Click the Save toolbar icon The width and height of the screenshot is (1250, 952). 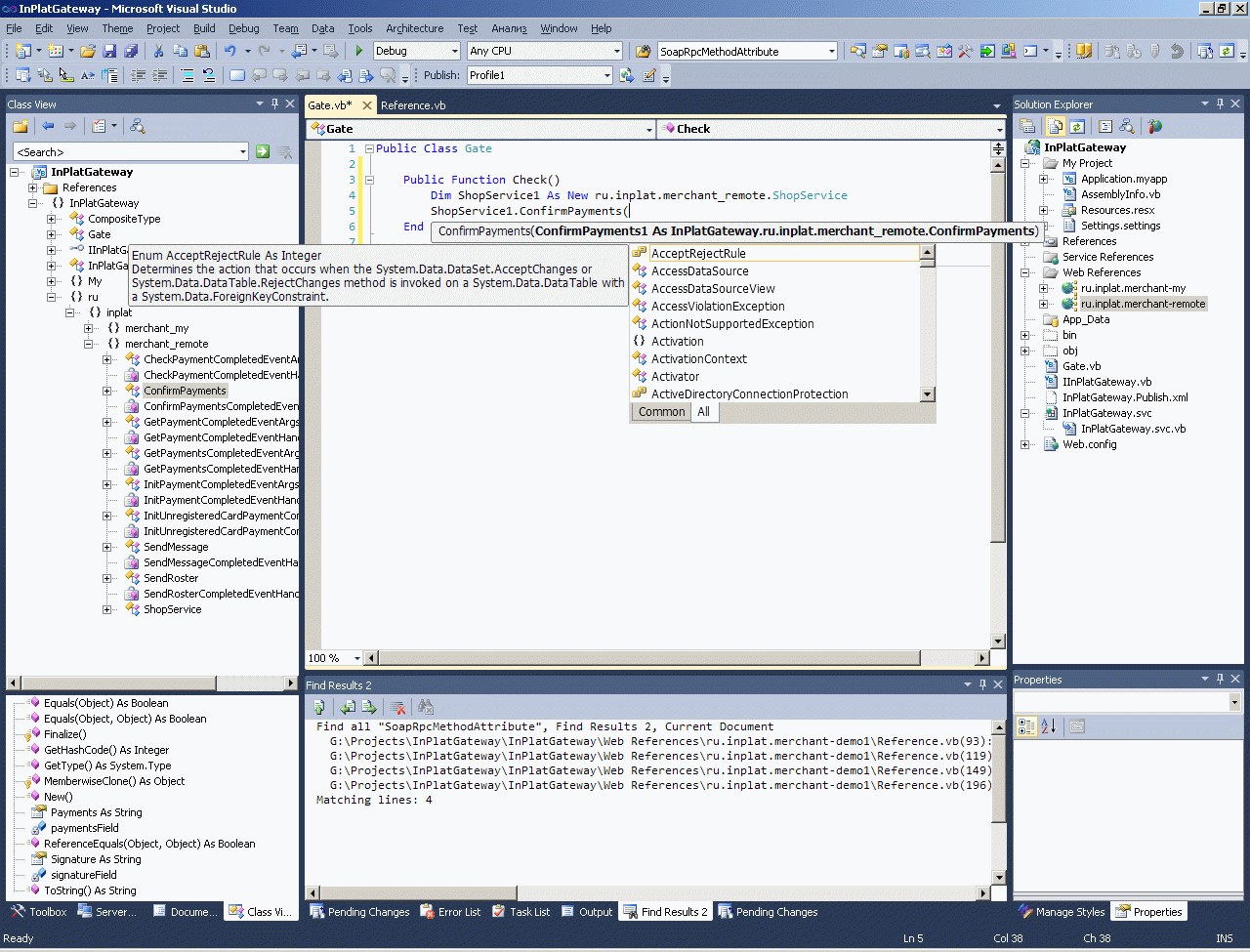click(109, 51)
